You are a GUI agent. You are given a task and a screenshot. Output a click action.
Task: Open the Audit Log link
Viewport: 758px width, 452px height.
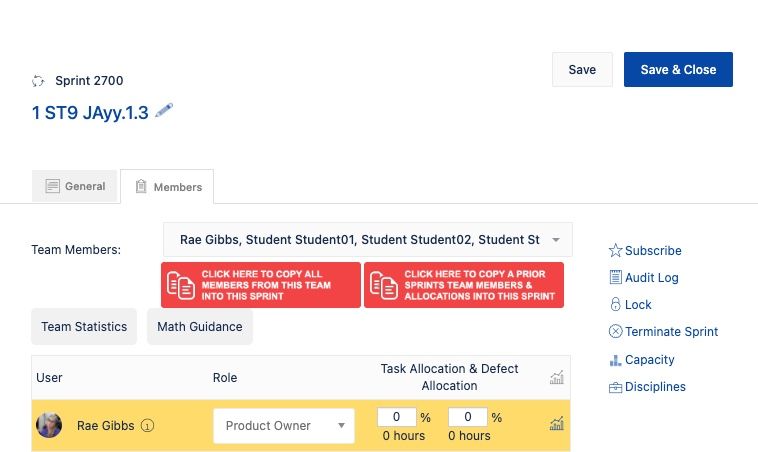click(651, 278)
